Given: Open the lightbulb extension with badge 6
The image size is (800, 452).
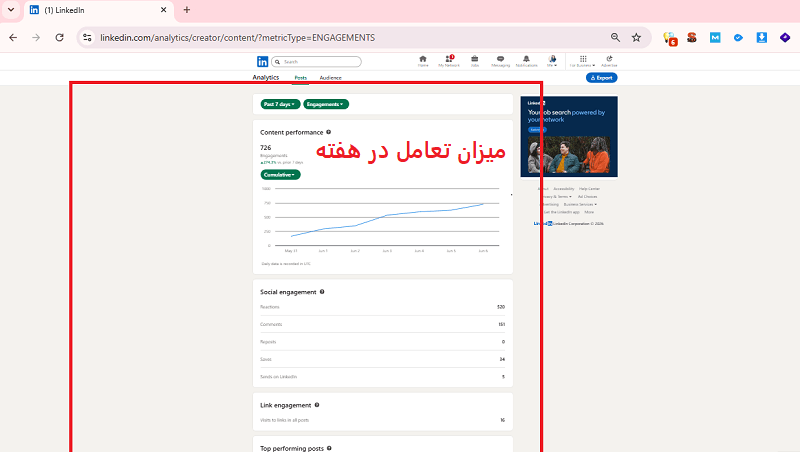Looking at the screenshot, I should coord(670,38).
